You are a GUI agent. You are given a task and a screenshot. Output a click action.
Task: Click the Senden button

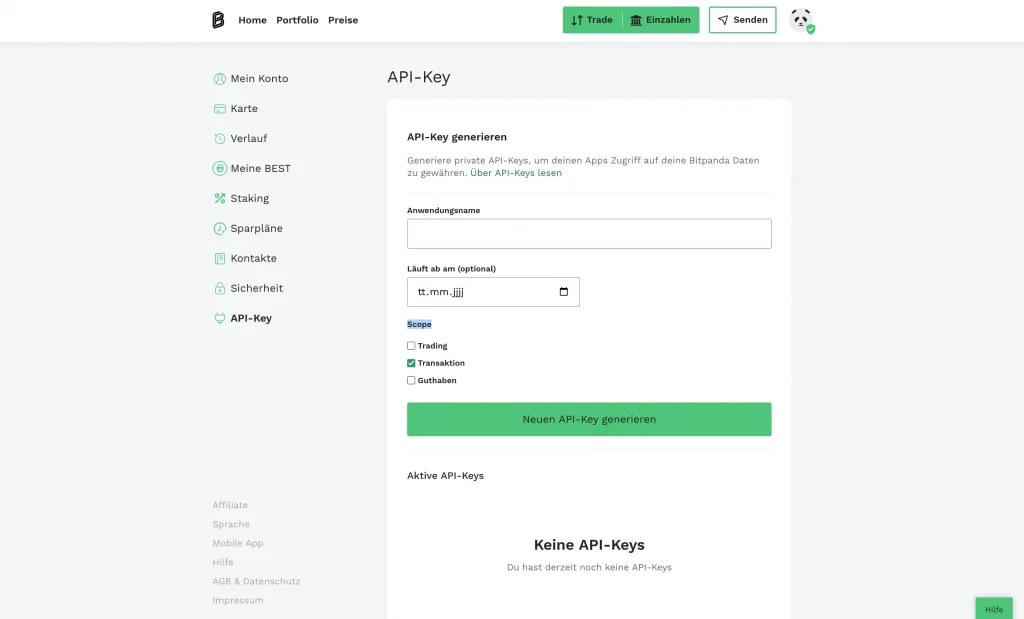click(742, 20)
